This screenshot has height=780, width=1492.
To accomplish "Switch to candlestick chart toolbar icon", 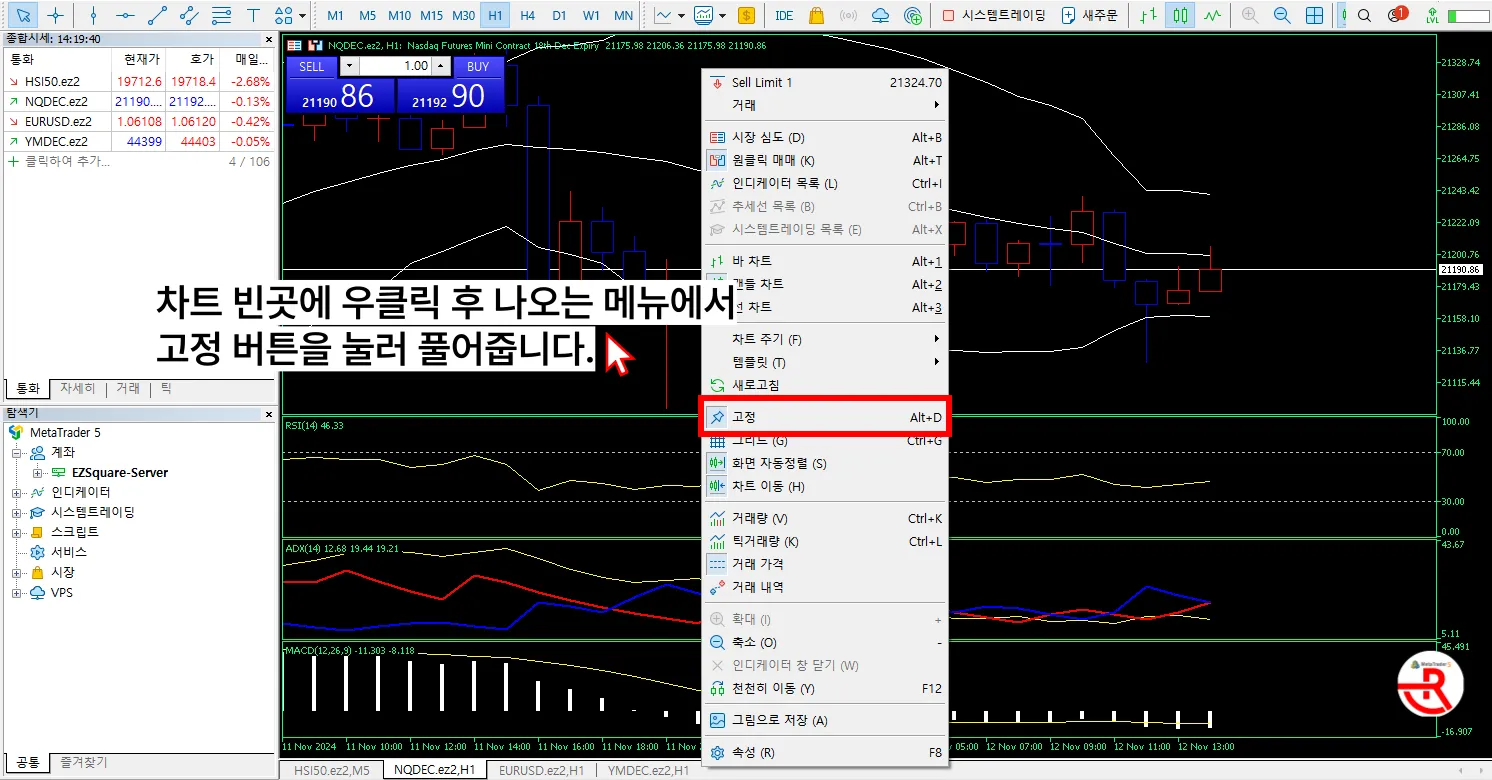I will 1180,15.
